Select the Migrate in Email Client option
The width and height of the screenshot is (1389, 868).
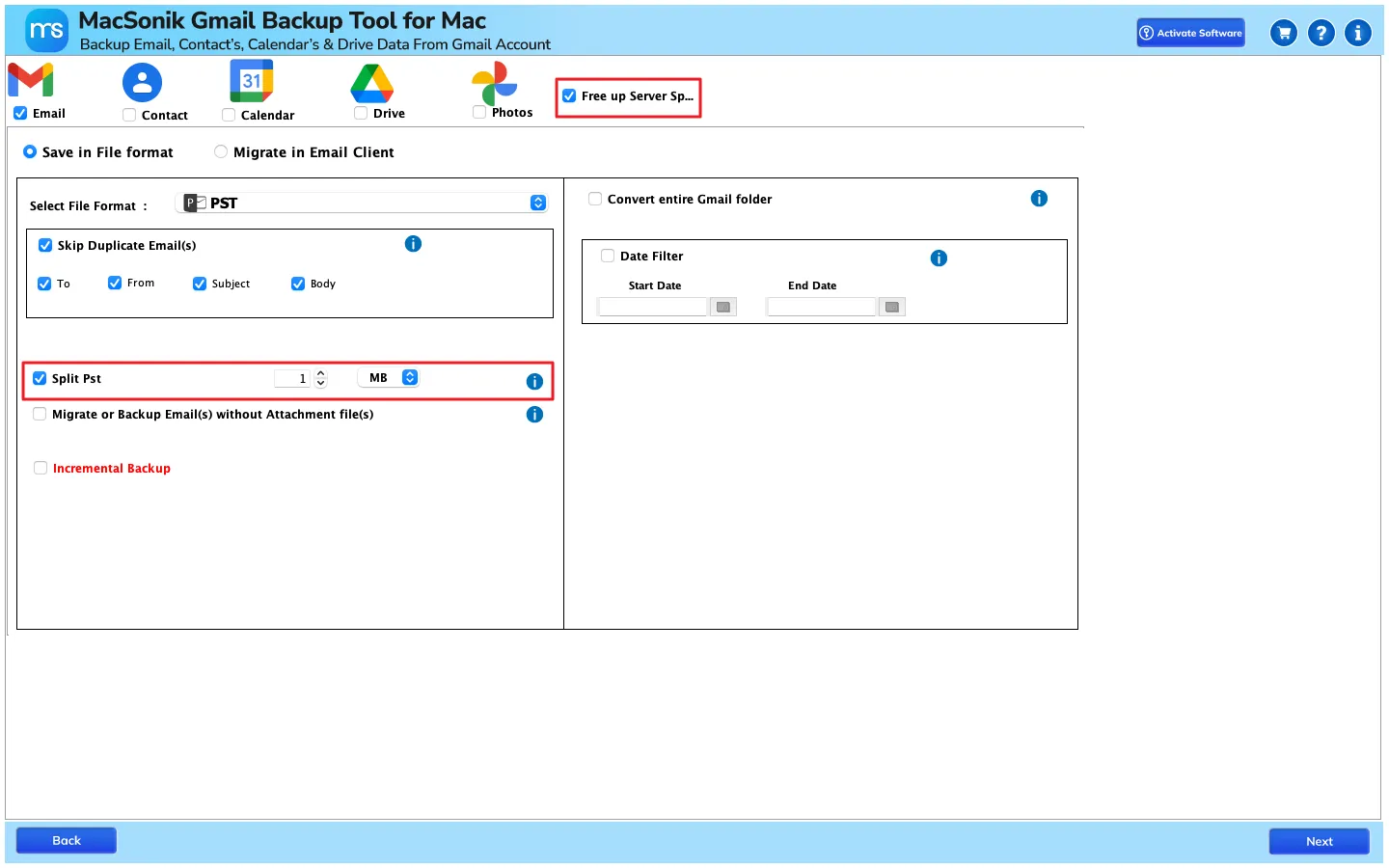click(x=221, y=152)
